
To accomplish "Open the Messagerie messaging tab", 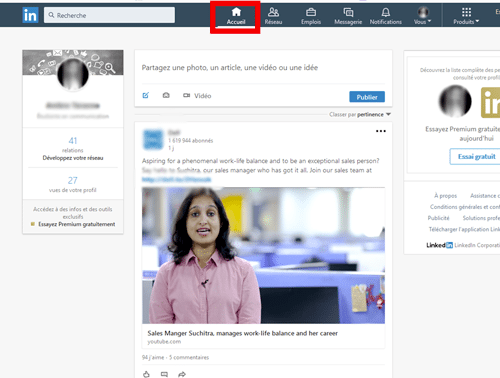I will pyautogui.click(x=348, y=16).
